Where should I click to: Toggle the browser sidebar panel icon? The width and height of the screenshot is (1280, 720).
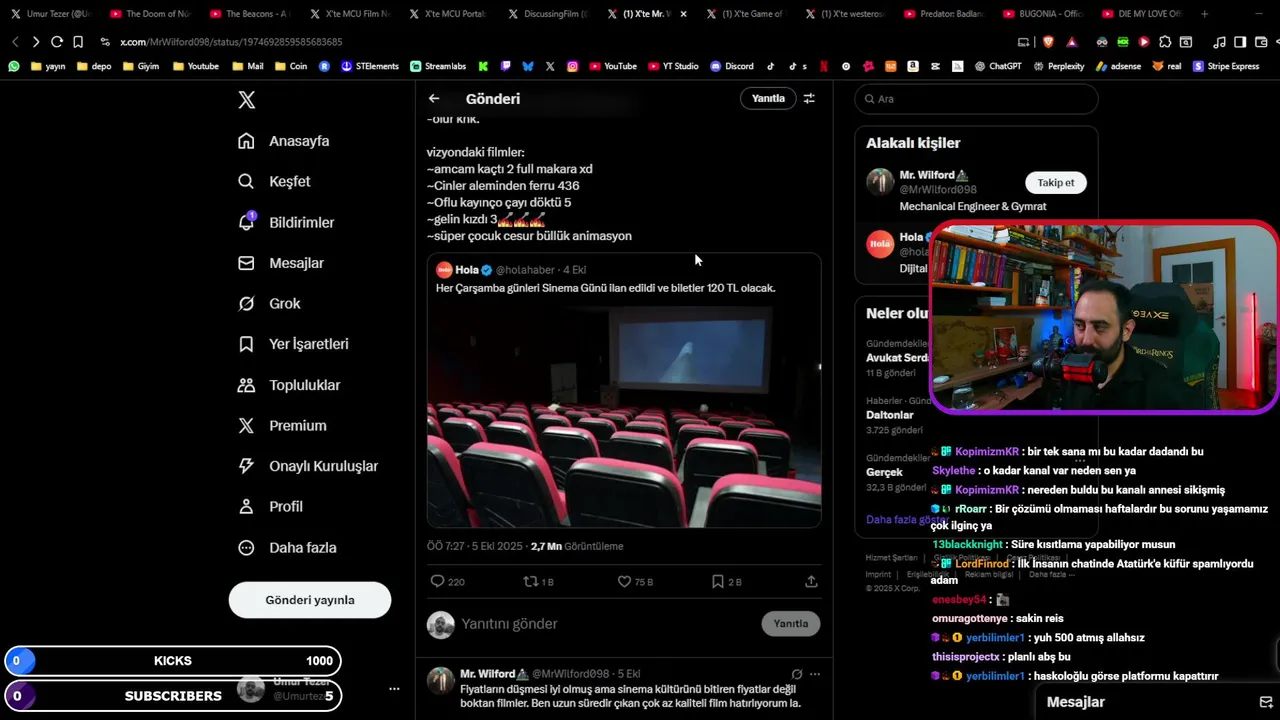(1240, 42)
